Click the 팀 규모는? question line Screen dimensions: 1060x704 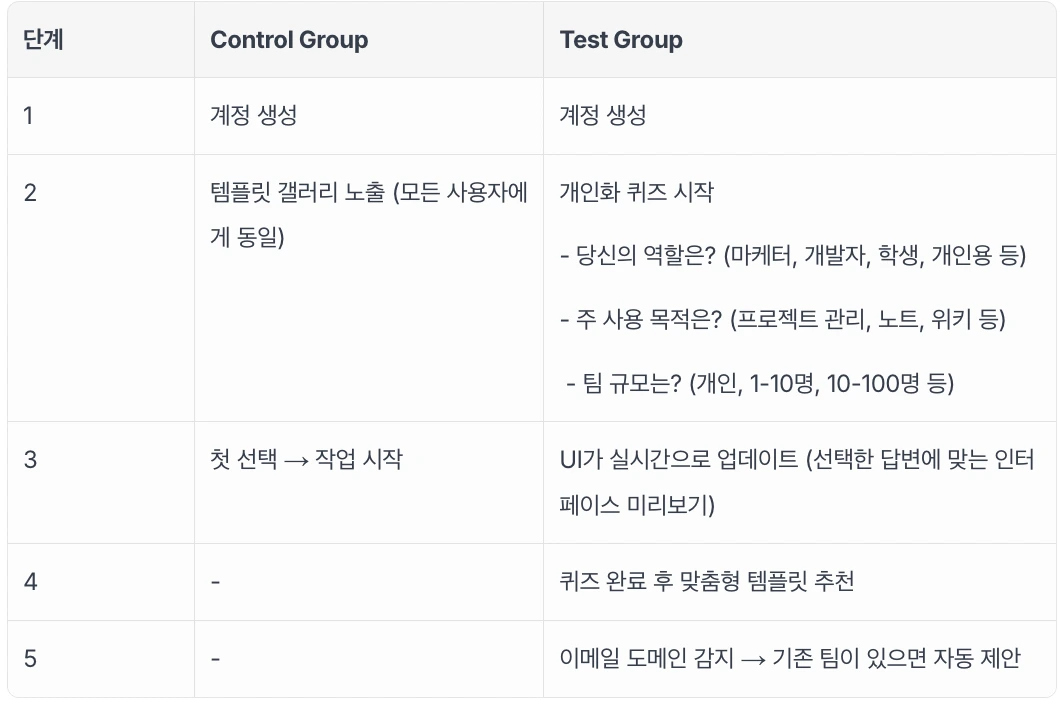760,383
